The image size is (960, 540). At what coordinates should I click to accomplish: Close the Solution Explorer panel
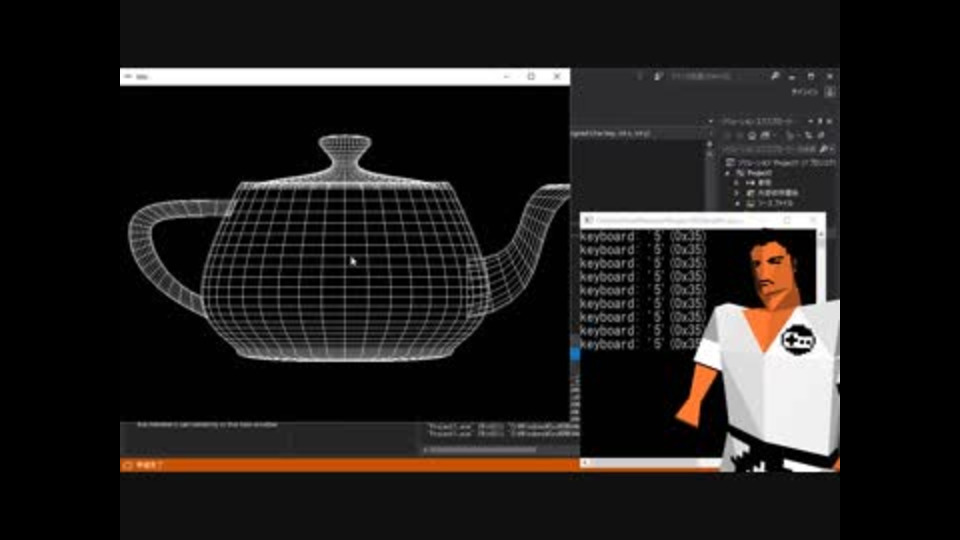pyautogui.click(x=829, y=121)
